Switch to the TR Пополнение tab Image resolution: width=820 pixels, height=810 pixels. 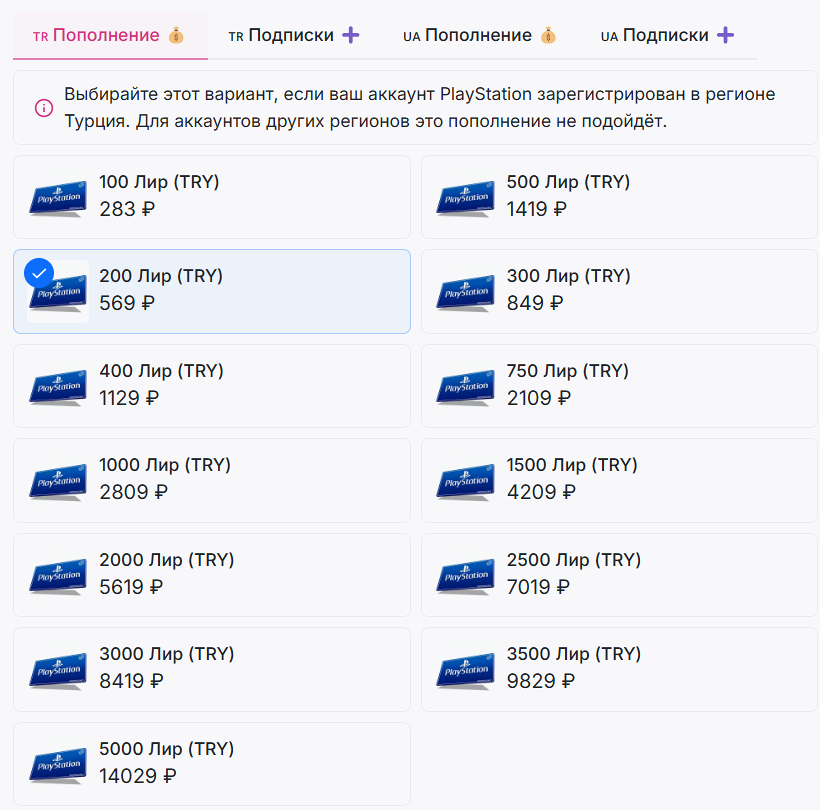(x=110, y=36)
